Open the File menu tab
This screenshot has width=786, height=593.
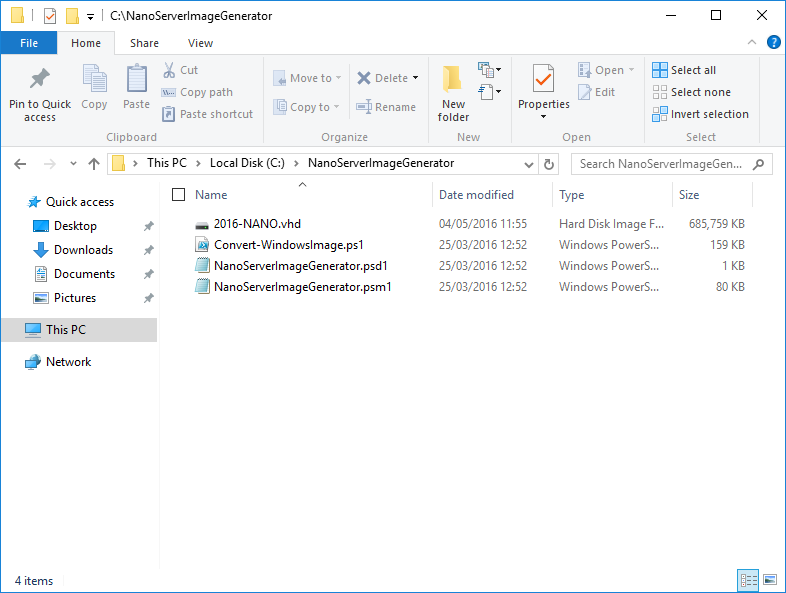(29, 43)
